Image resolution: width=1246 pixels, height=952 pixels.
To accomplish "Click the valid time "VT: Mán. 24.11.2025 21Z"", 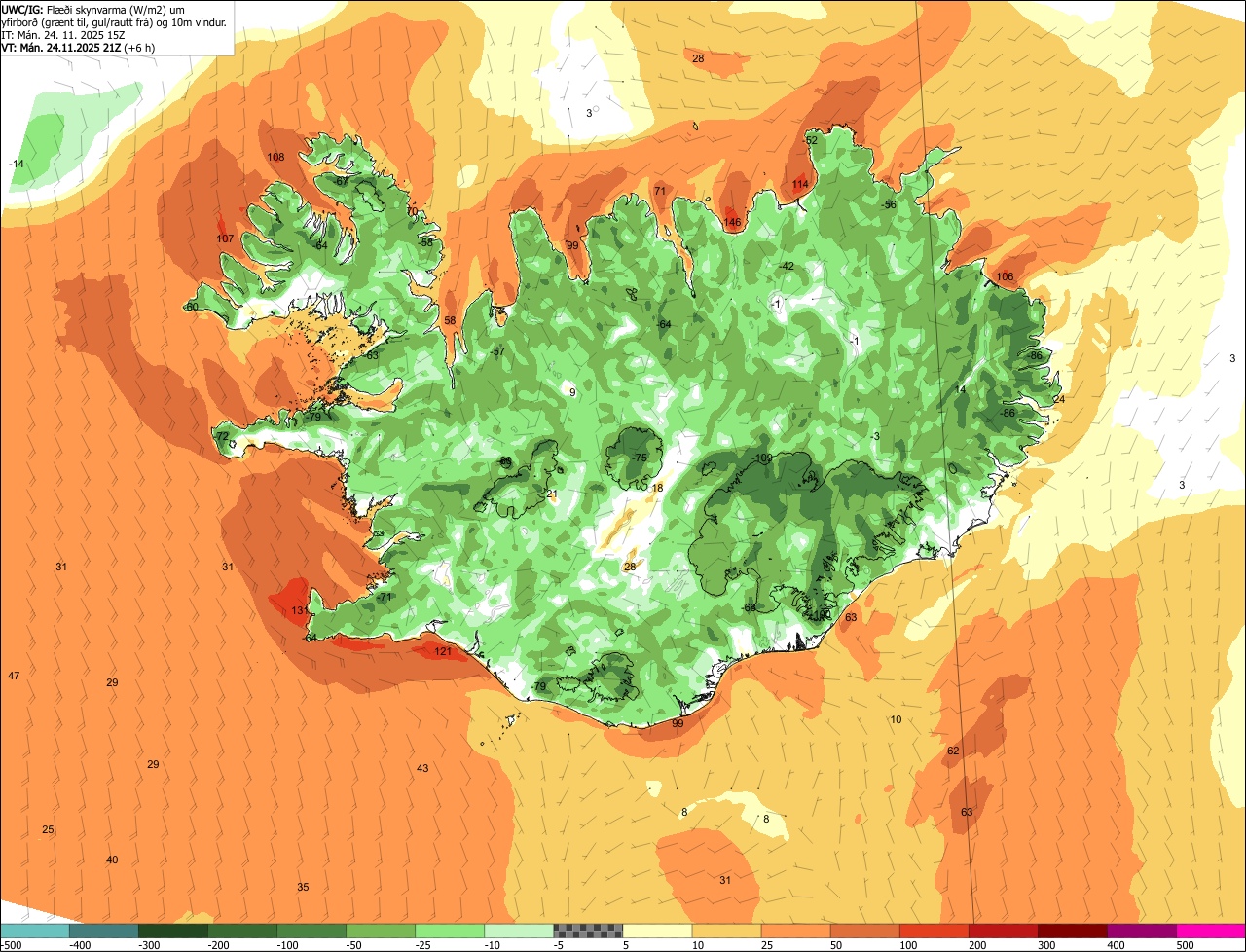I will (61, 47).
